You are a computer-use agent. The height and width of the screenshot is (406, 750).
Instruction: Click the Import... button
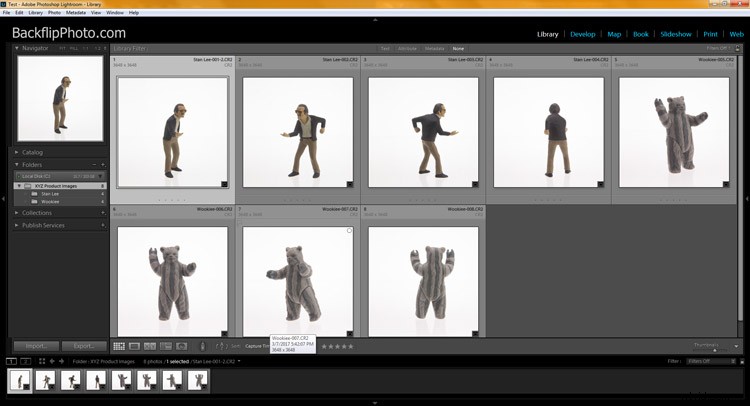36,346
